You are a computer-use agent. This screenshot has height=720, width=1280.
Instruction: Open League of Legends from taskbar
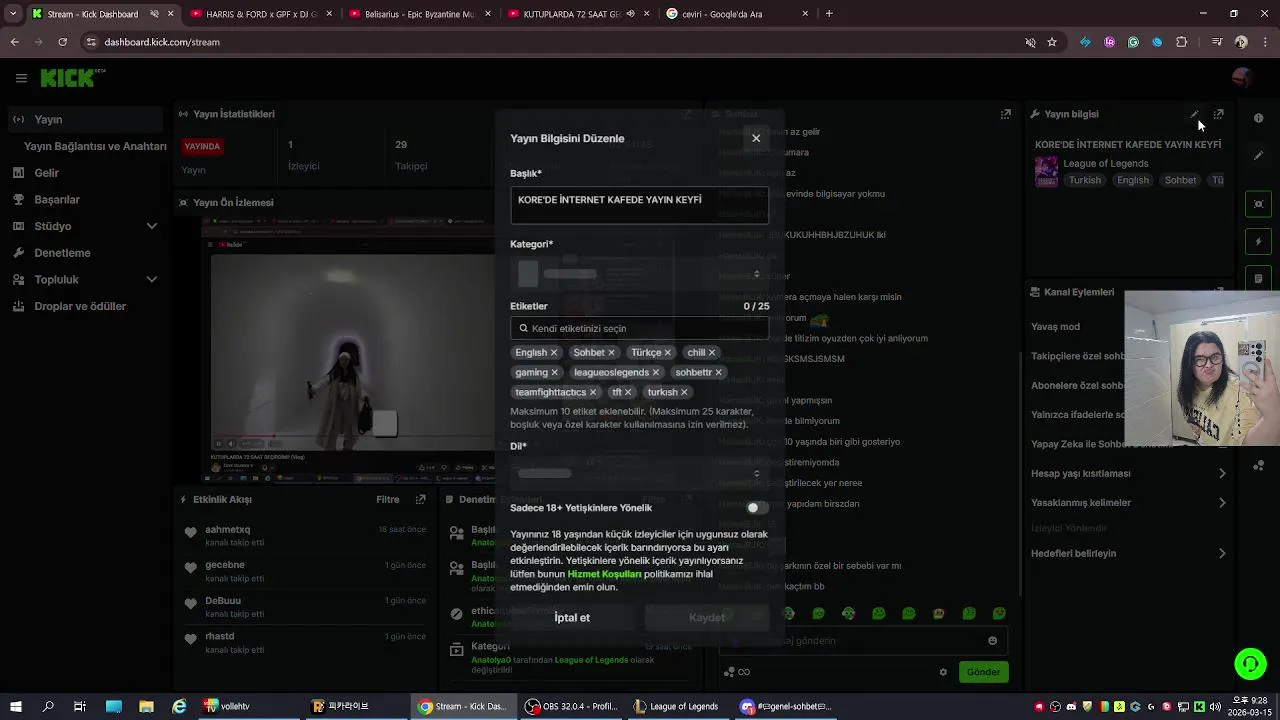pos(677,706)
